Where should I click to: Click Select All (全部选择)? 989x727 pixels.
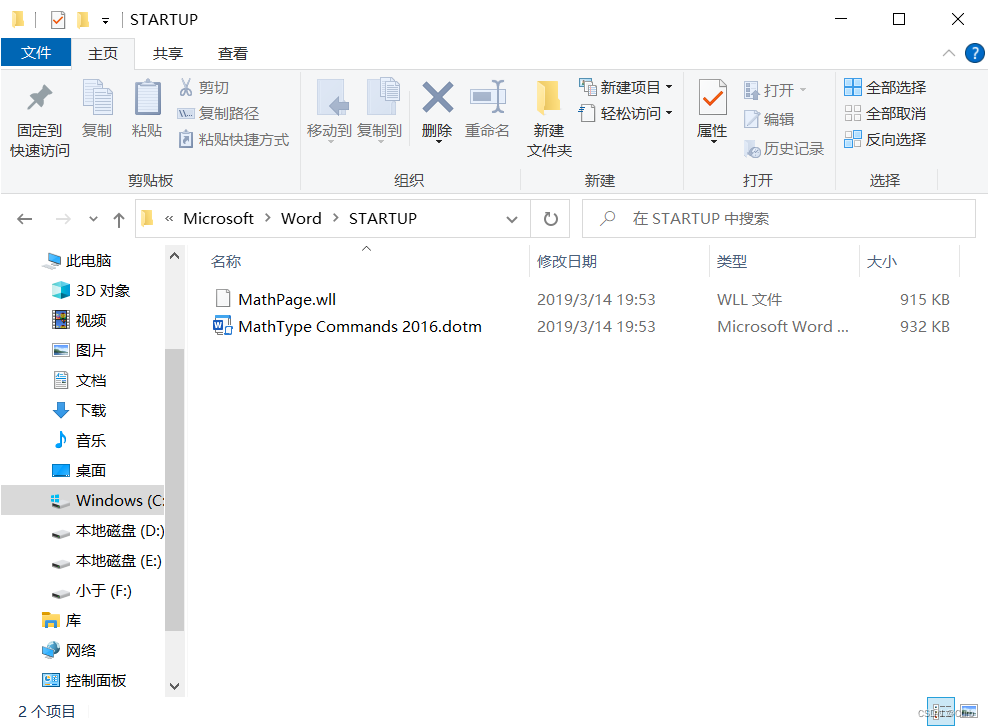885,87
